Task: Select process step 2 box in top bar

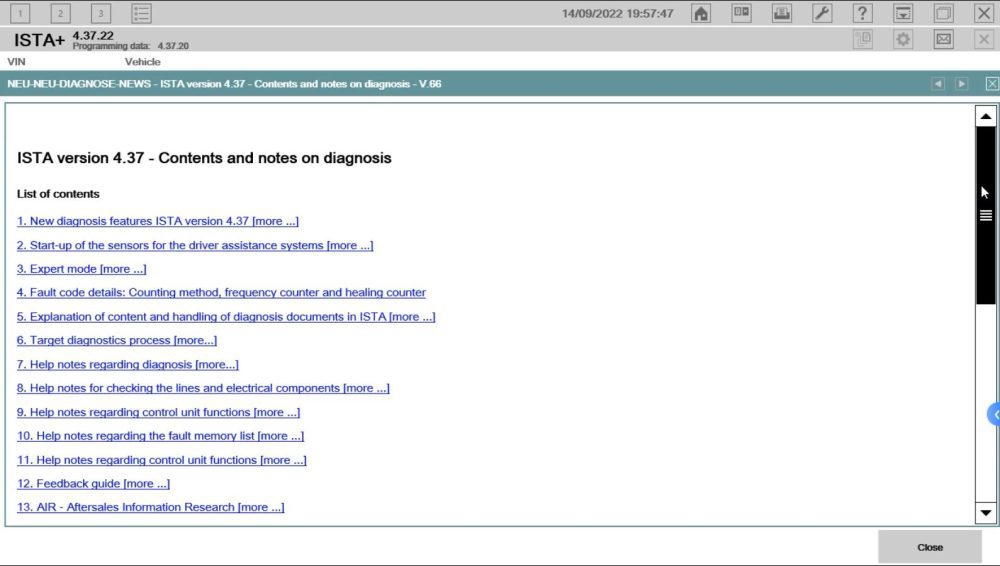Action: click(x=61, y=13)
